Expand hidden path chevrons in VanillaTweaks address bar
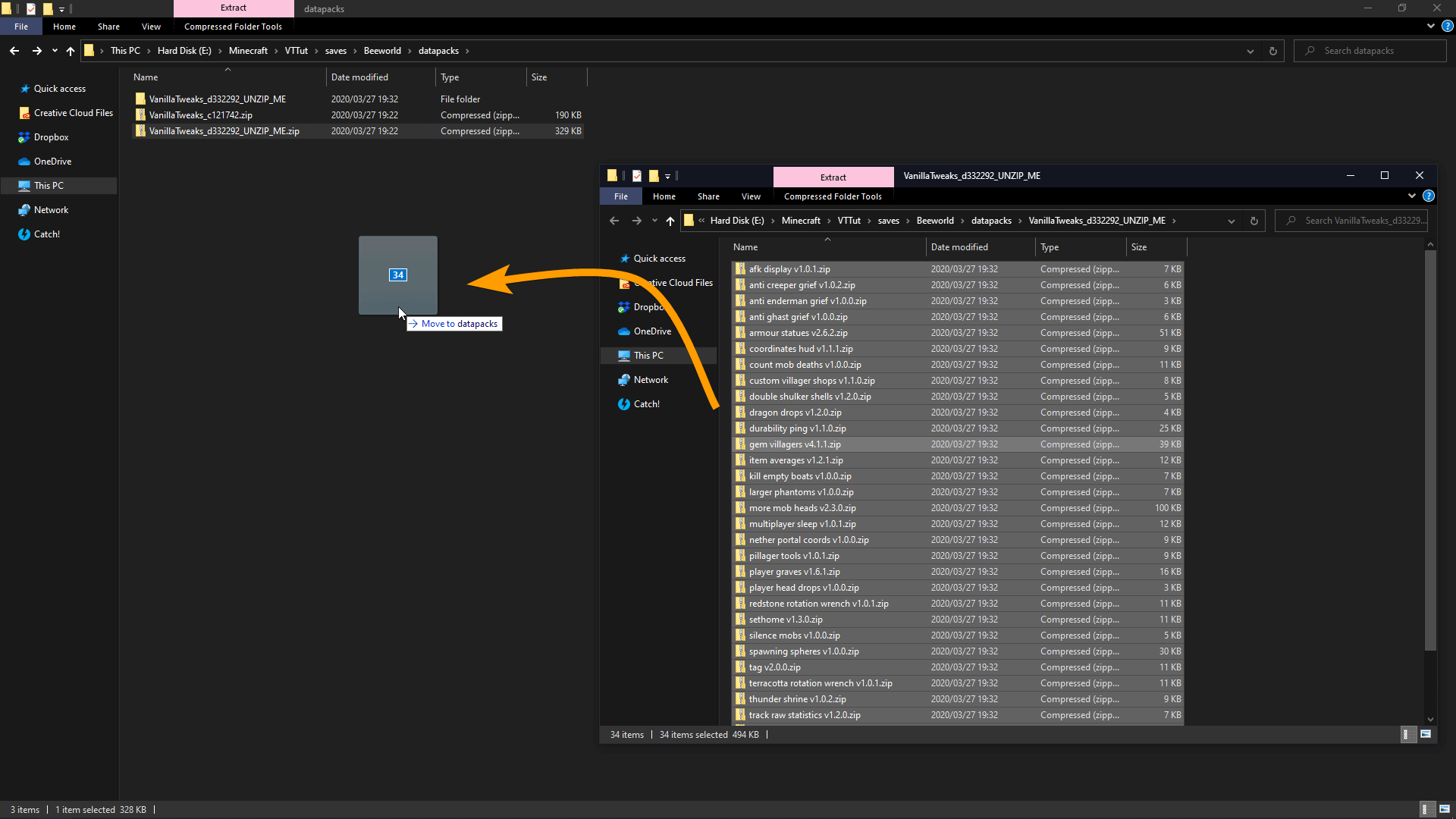This screenshot has width=1456, height=819. (x=701, y=221)
